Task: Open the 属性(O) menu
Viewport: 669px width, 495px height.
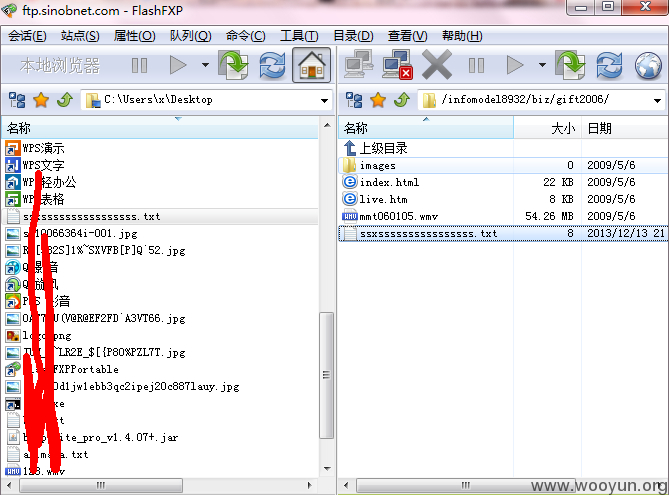Action: point(134,36)
